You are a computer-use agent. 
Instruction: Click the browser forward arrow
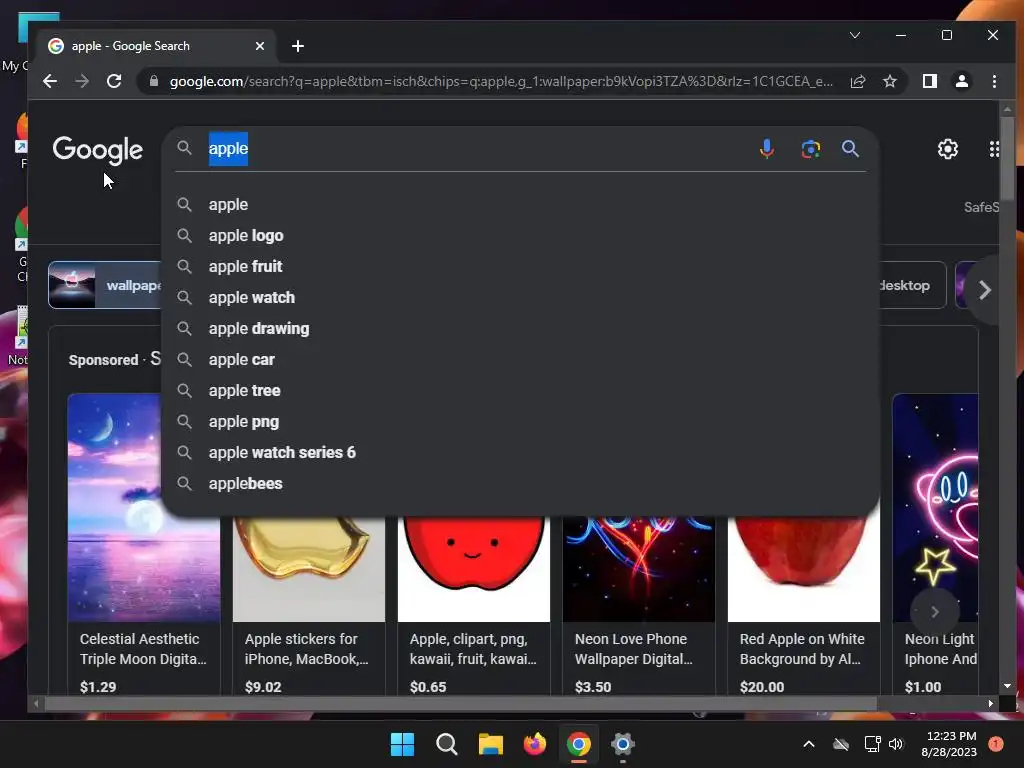coord(82,81)
